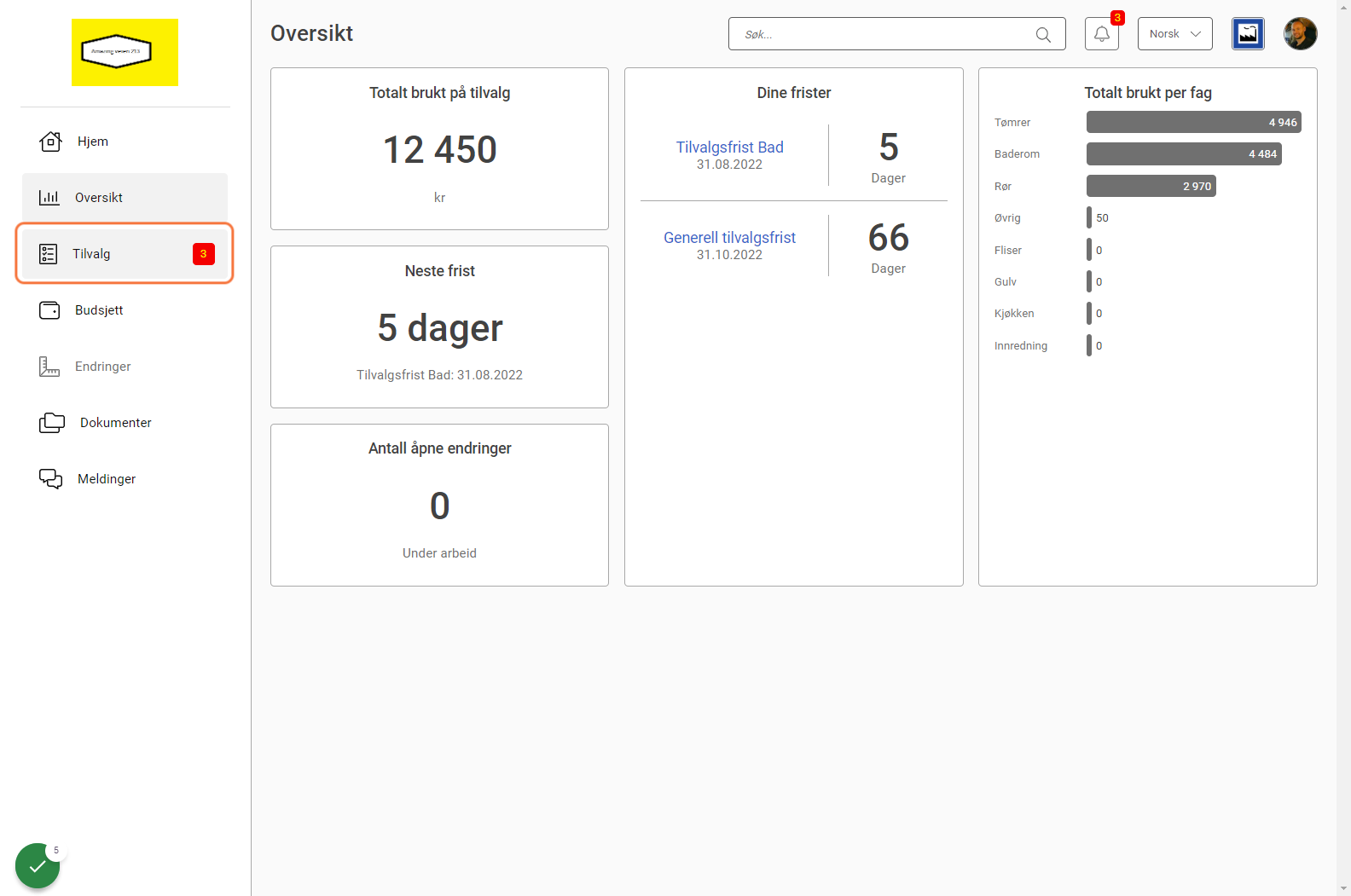Click the 'Totalt brukt per fag' heading
Image resolution: width=1351 pixels, height=896 pixels.
[1148, 93]
